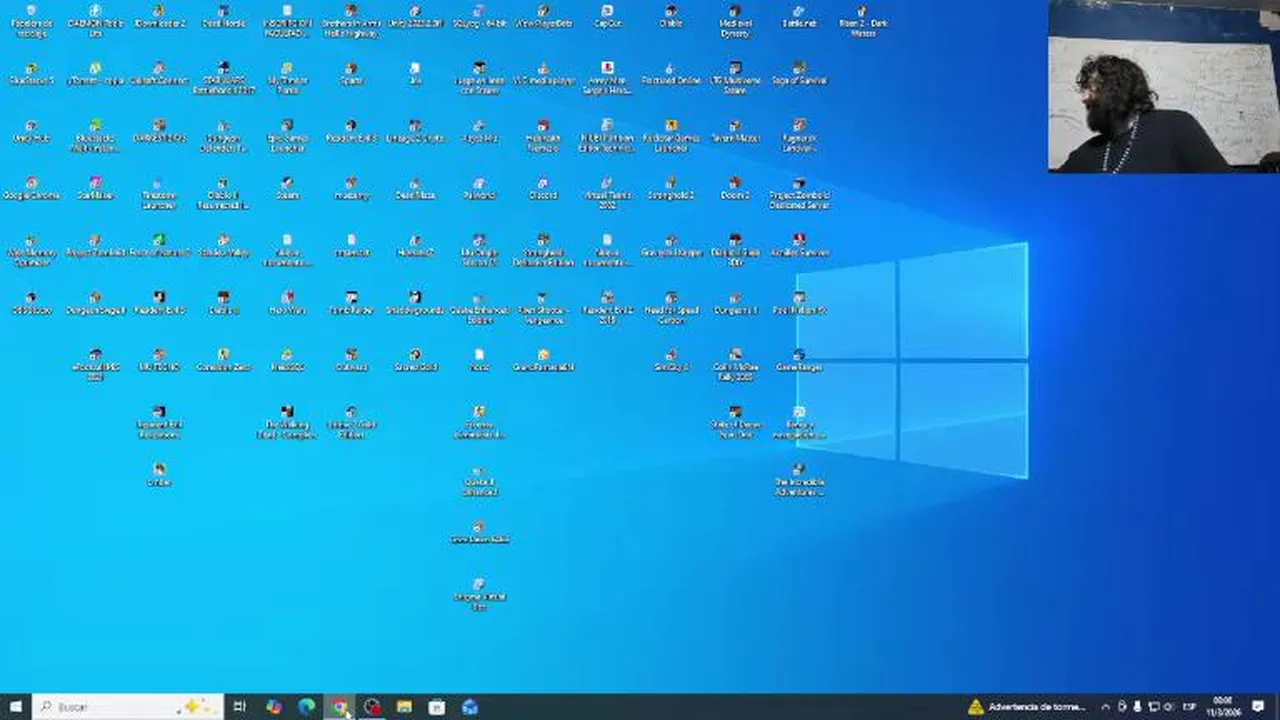Open the JDownloader 2 shortcut
1280x720 pixels.
159,16
